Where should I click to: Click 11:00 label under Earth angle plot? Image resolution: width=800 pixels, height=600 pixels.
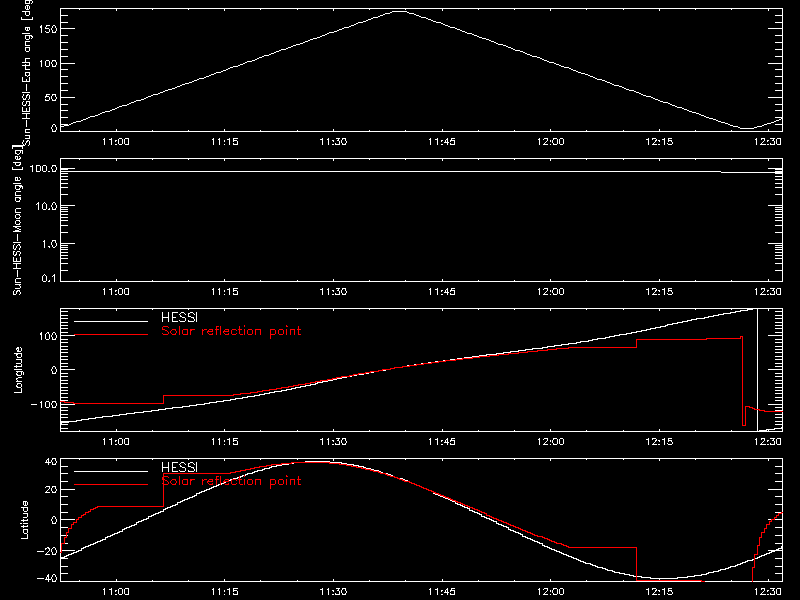point(116,142)
